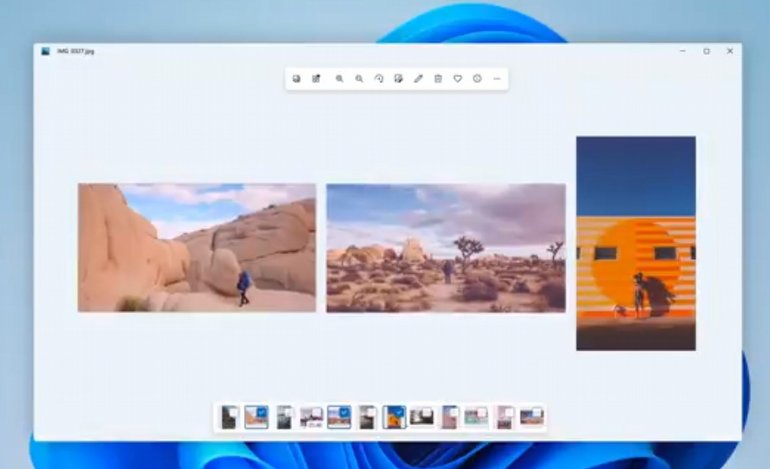Click the IMG jpg file name in title bar
Image resolution: width=770 pixels, height=469 pixels.
click(x=75, y=51)
